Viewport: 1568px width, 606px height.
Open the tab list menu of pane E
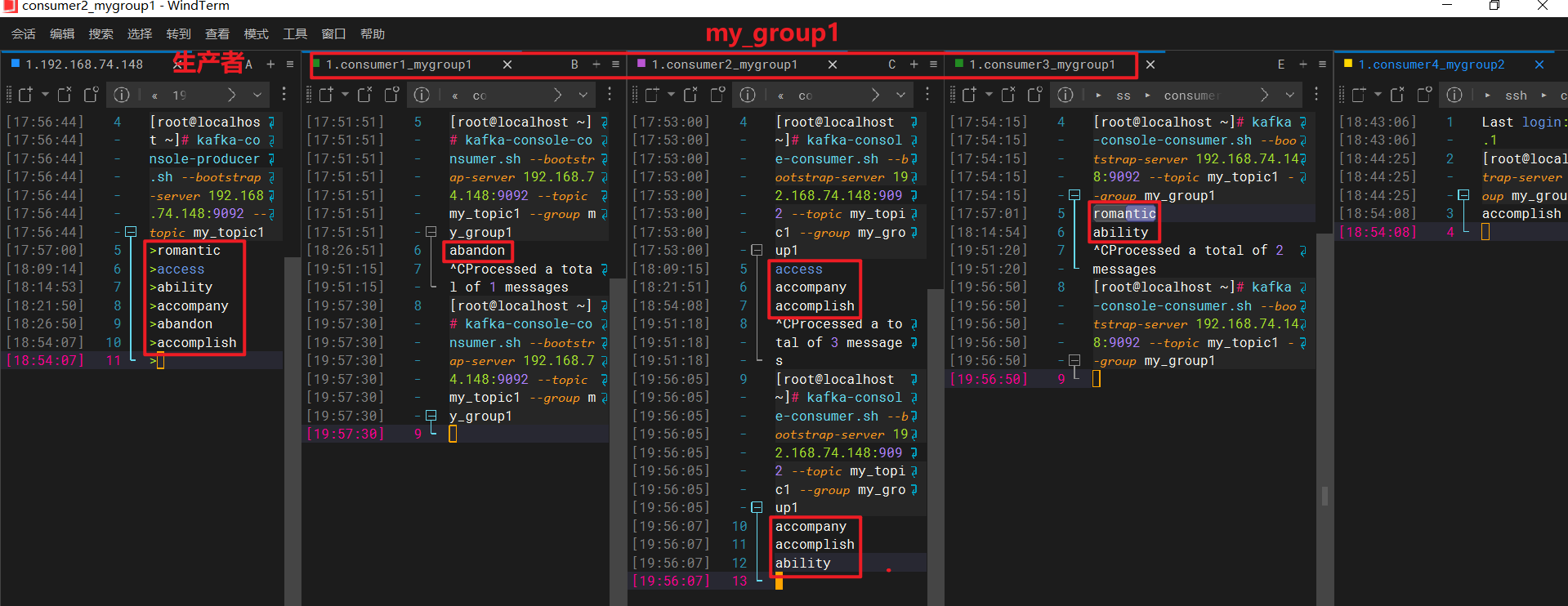pyautogui.click(x=1323, y=64)
